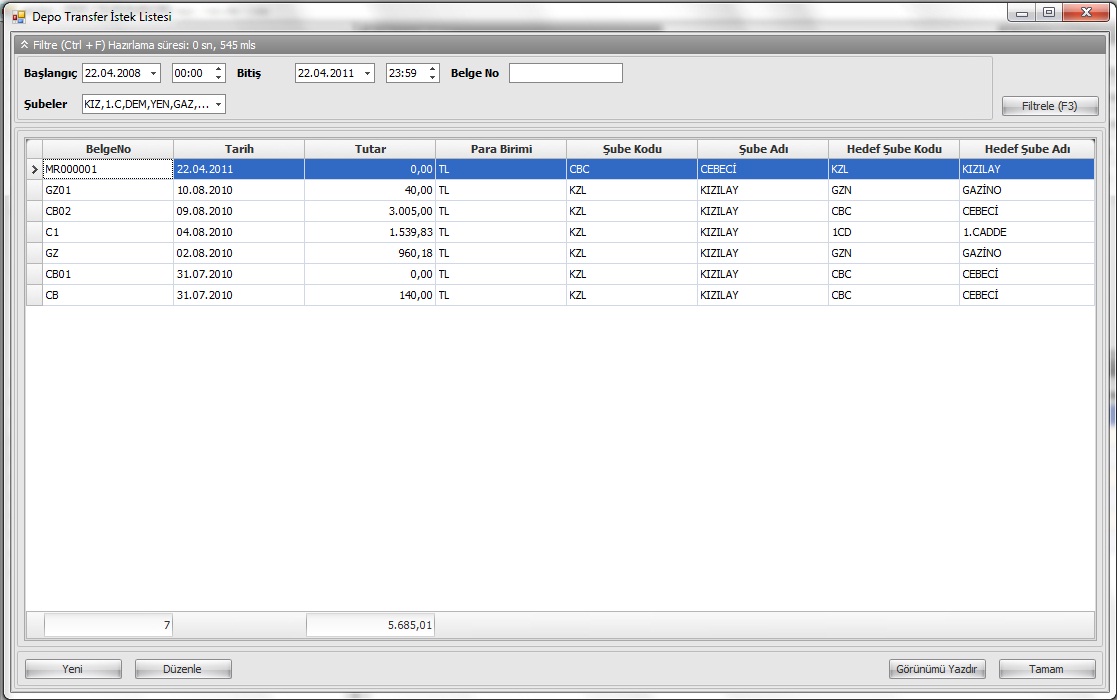Click the amount cell 140,00

[370, 296]
